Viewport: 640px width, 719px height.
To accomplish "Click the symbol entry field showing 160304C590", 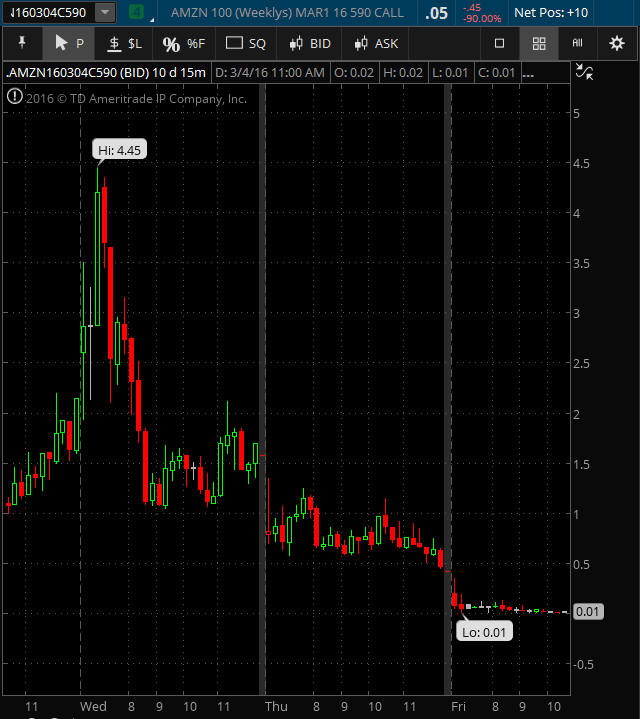I will 48,13.
